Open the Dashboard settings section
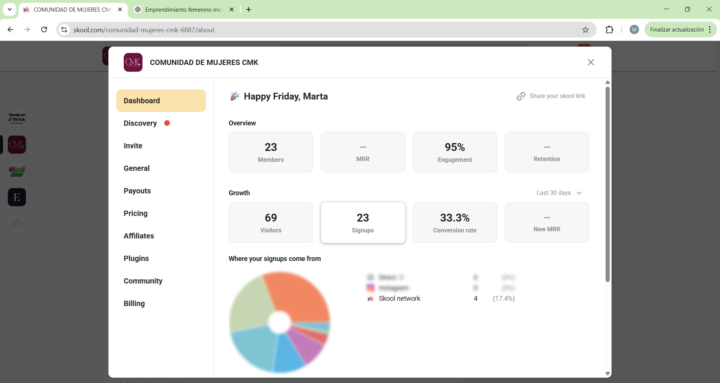 [x=161, y=101]
